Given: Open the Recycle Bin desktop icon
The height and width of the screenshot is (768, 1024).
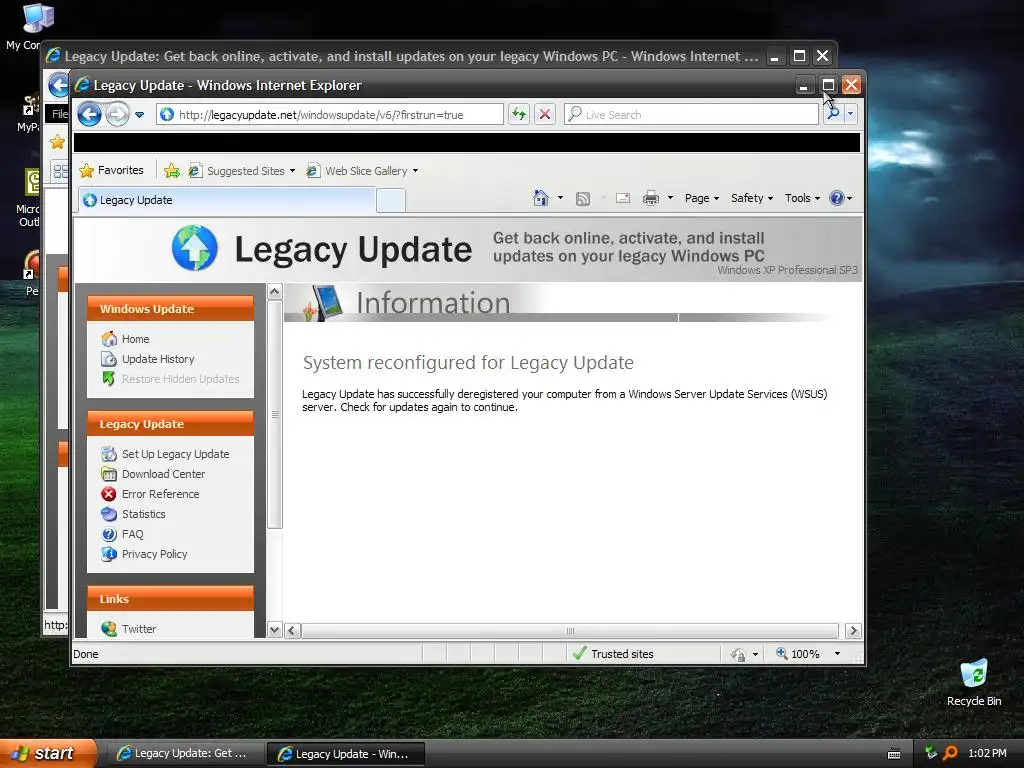Looking at the screenshot, I should pyautogui.click(x=974, y=682).
